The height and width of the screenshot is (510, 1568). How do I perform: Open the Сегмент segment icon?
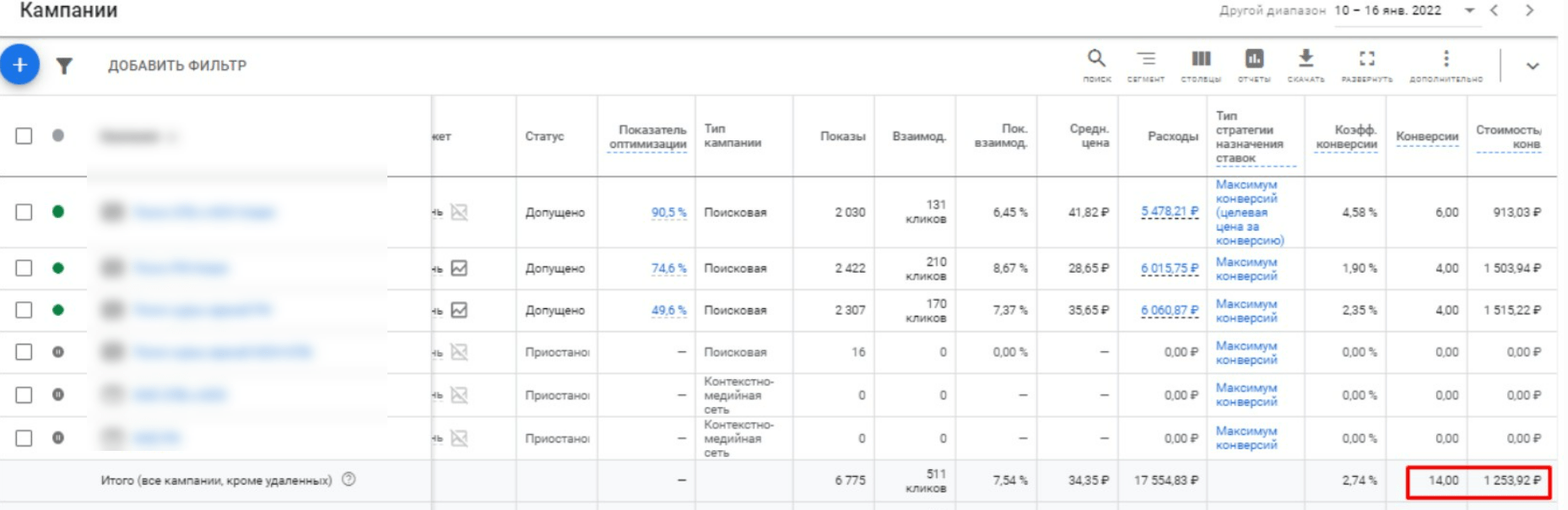(1145, 65)
